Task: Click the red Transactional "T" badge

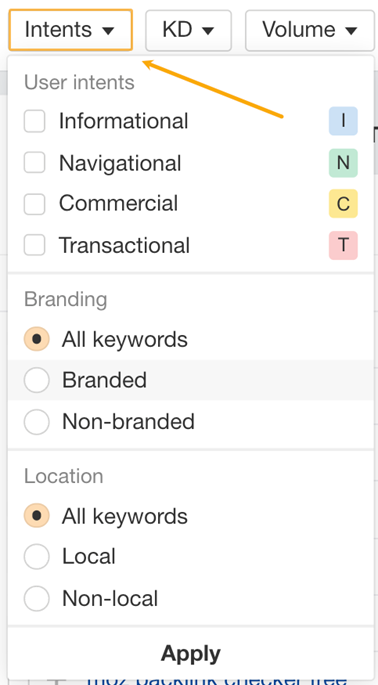Action: pyautogui.click(x=343, y=245)
